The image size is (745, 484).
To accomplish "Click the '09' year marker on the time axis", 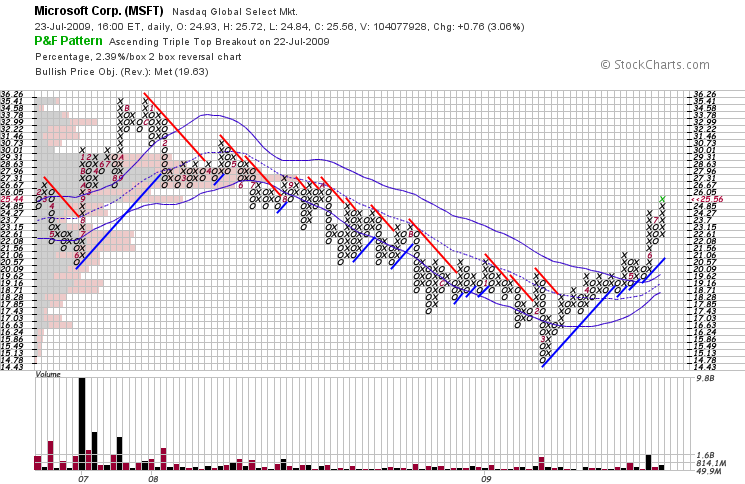I will tap(485, 479).
